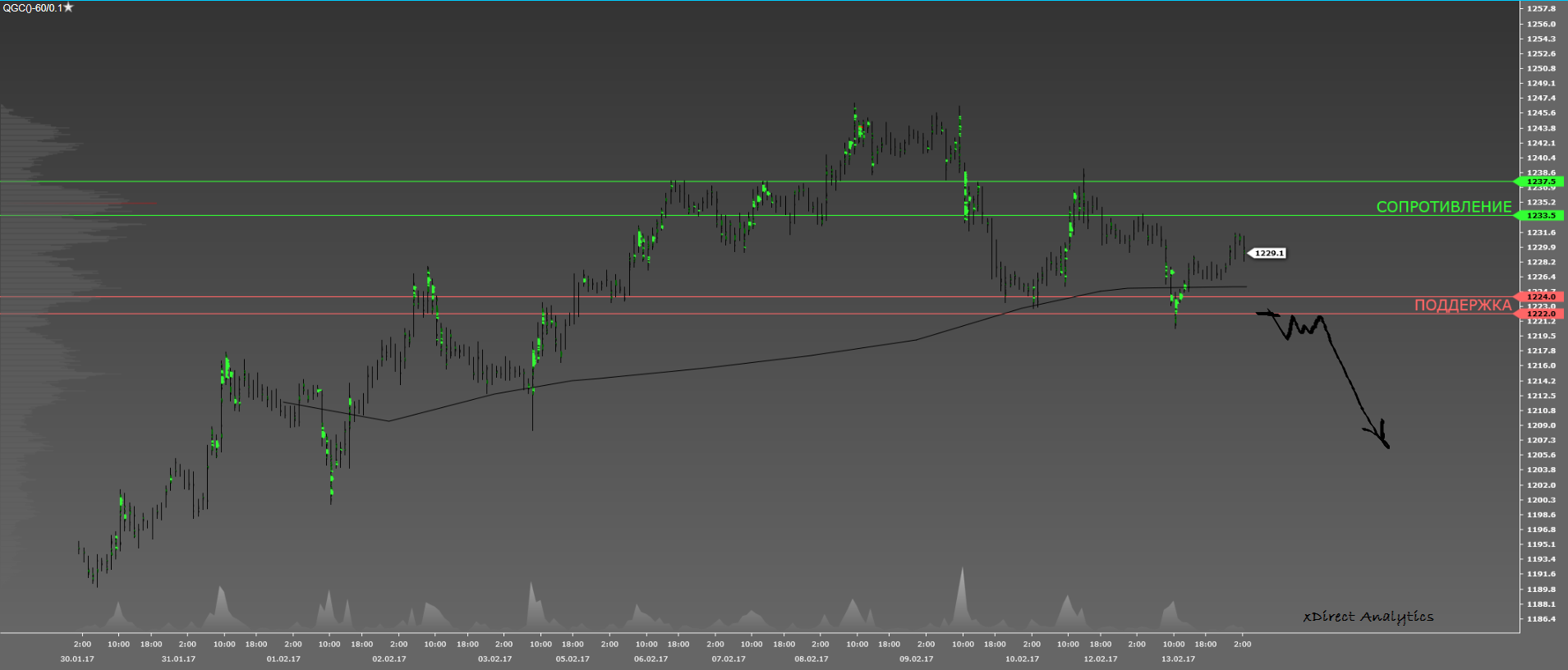
Task: Select the red 1224.0 price level tag
Action: pyautogui.click(x=1541, y=296)
